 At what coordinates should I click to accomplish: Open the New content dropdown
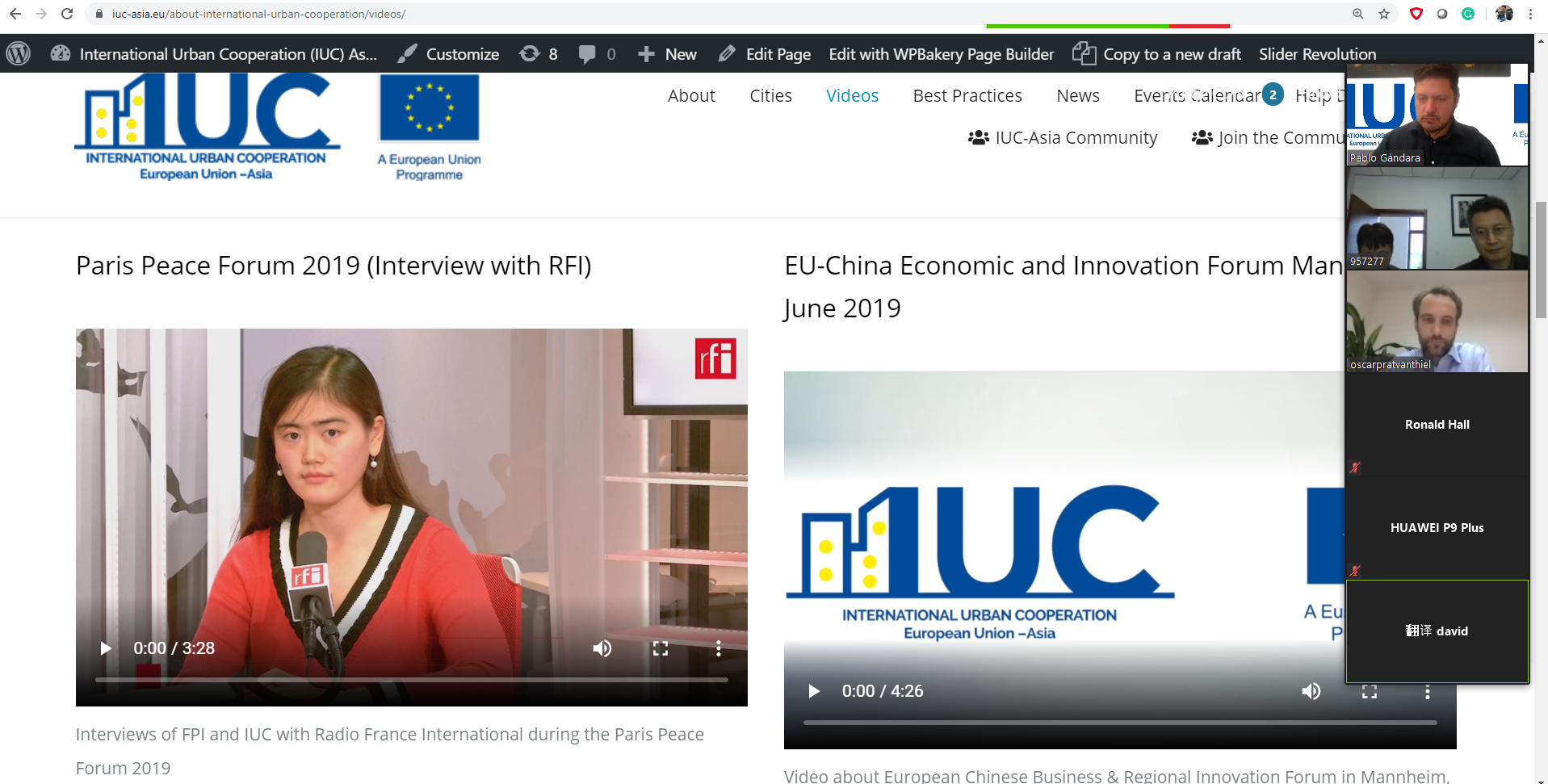[x=667, y=54]
